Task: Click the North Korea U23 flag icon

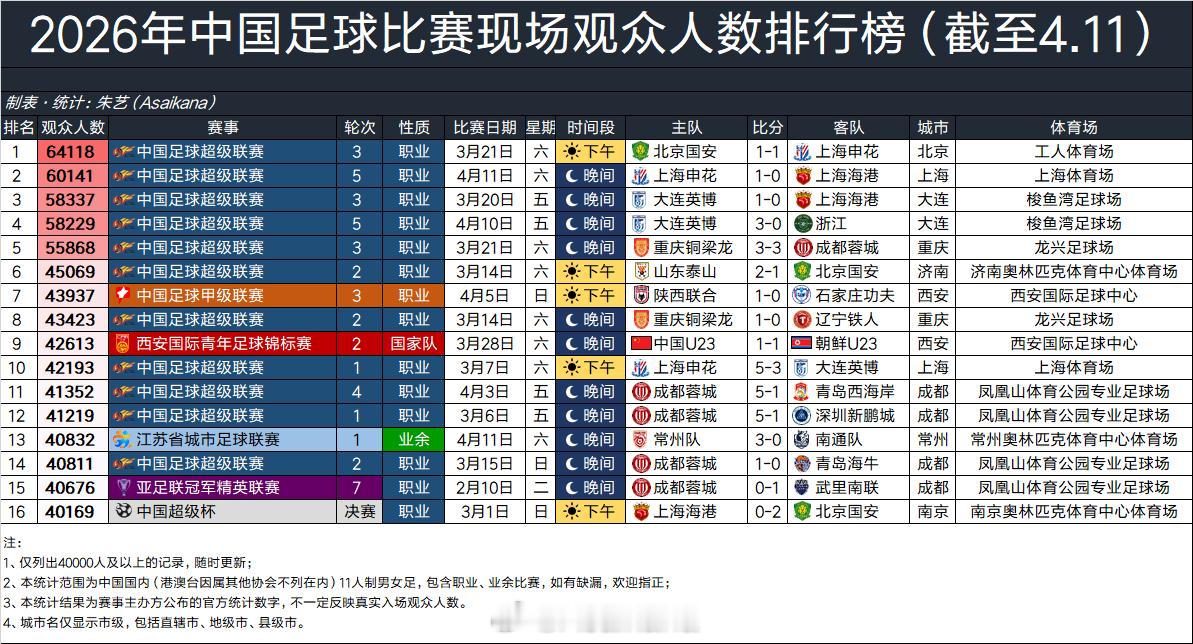Action: (800, 343)
